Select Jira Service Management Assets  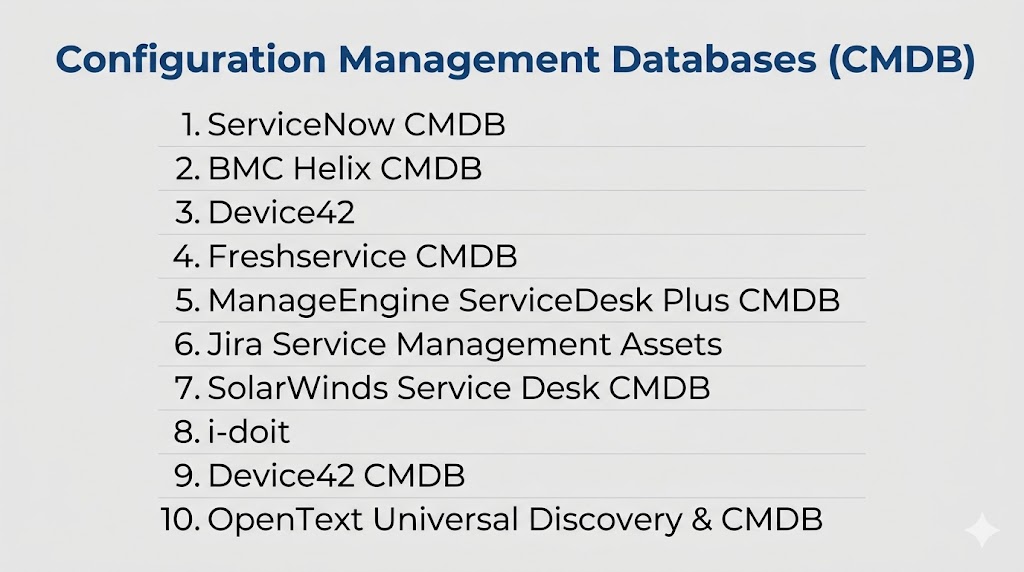pyautogui.click(x=464, y=344)
